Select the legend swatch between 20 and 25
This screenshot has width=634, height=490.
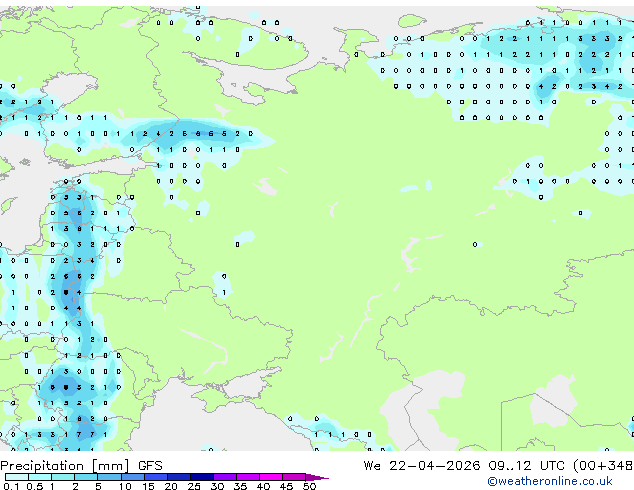[178, 477]
